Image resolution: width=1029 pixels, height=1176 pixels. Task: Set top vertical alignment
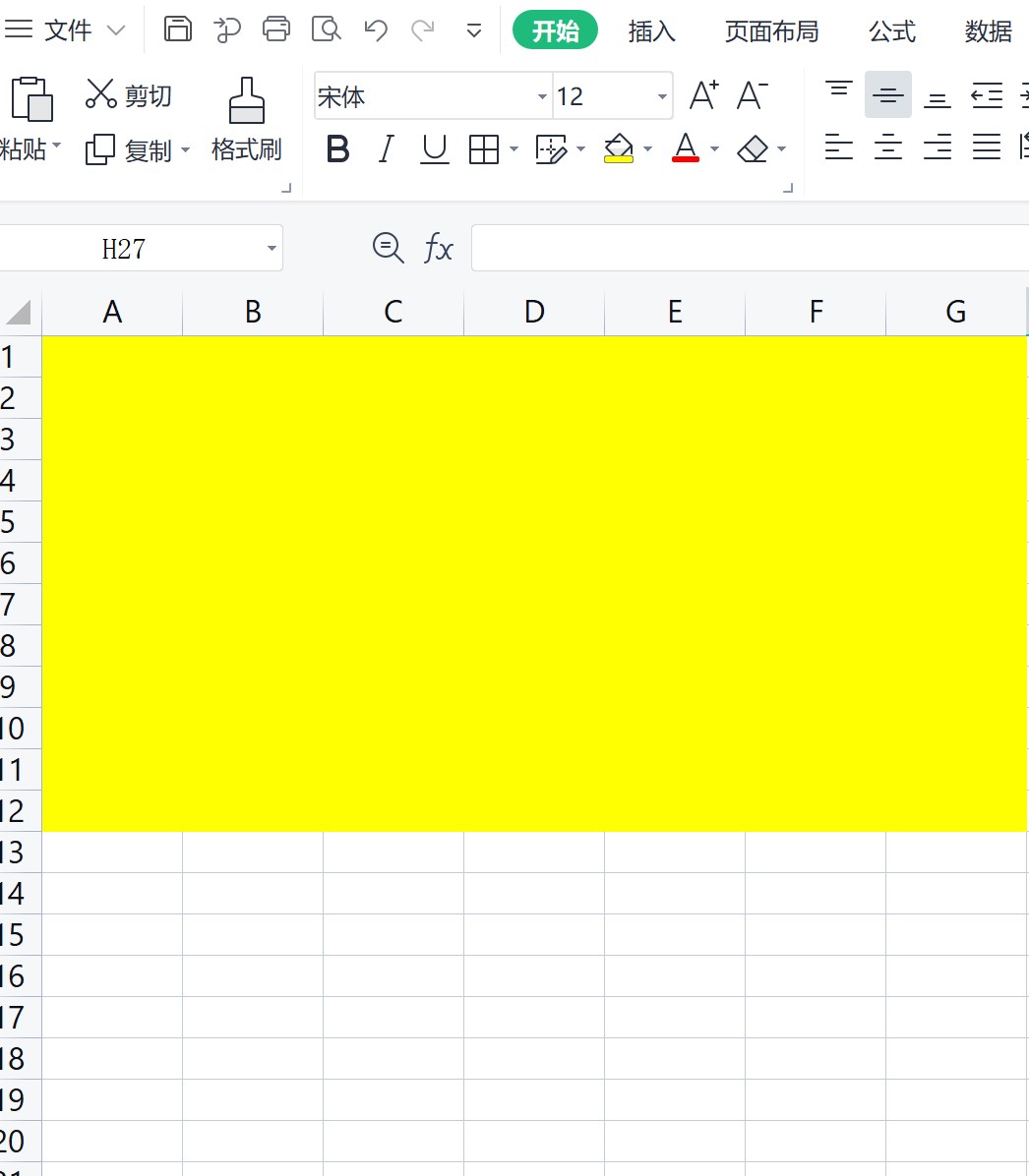click(838, 89)
